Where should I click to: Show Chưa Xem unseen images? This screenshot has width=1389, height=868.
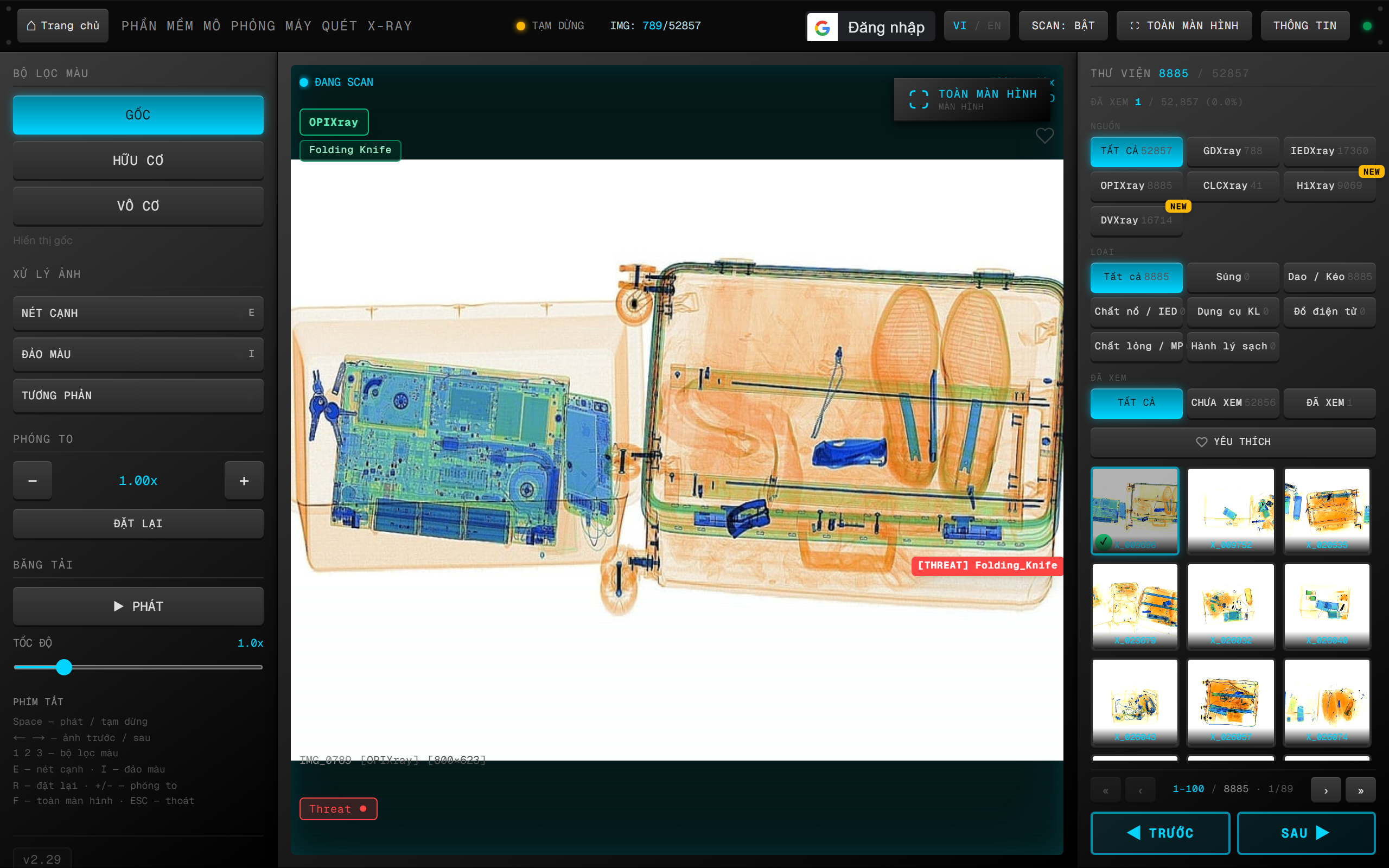click(1233, 403)
